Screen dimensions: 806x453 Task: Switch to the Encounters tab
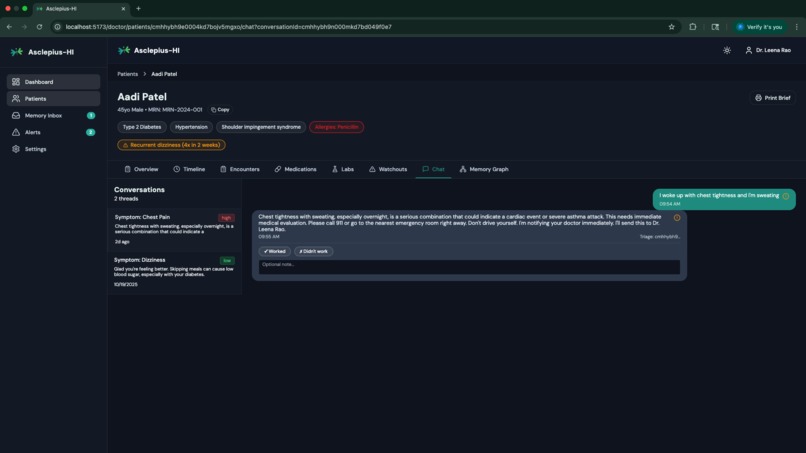tap(240, 169)
